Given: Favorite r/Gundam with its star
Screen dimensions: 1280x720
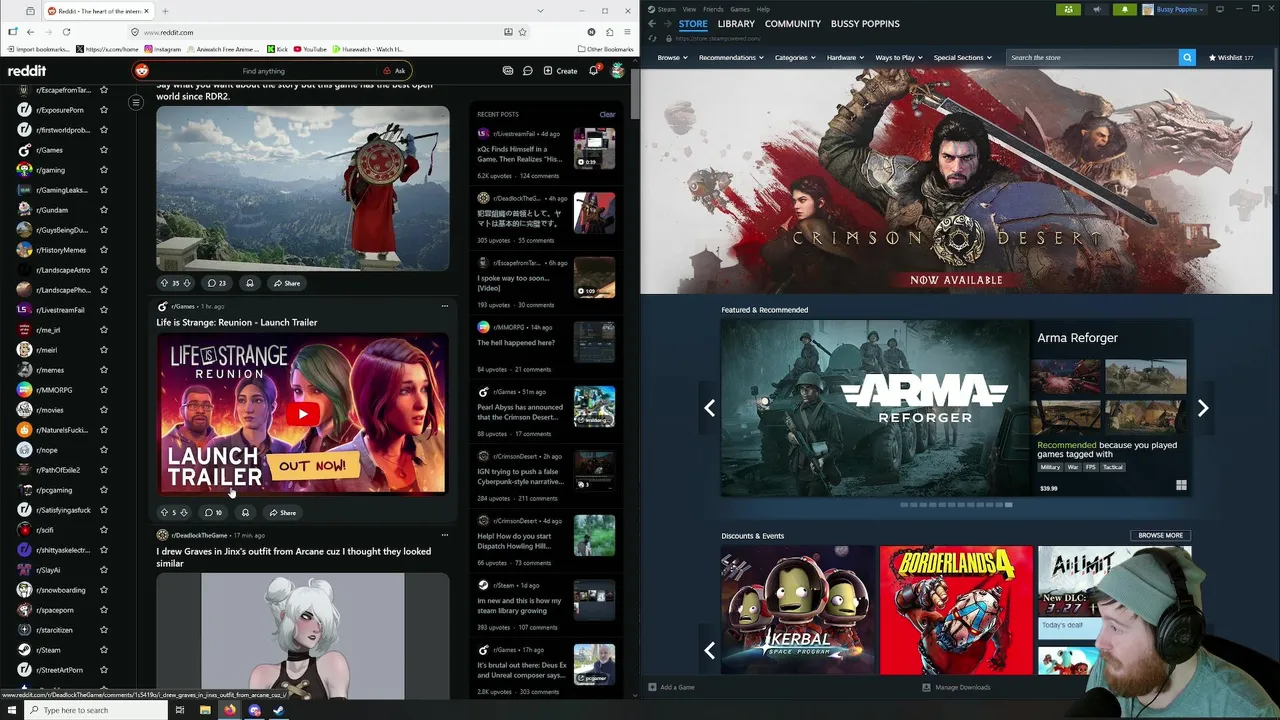Looking at the screenshot, I should tap(103, 210).
